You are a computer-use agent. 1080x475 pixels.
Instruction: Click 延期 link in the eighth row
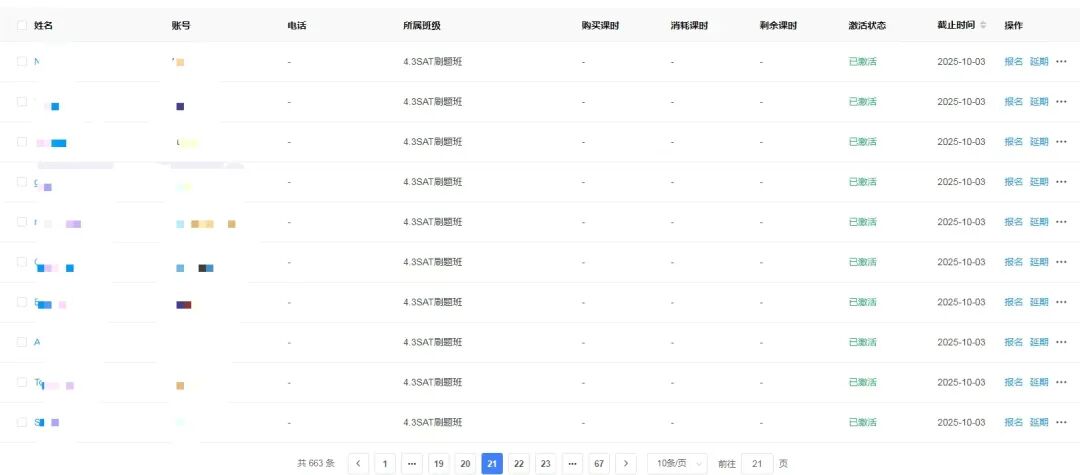[x=1039, y=342]
